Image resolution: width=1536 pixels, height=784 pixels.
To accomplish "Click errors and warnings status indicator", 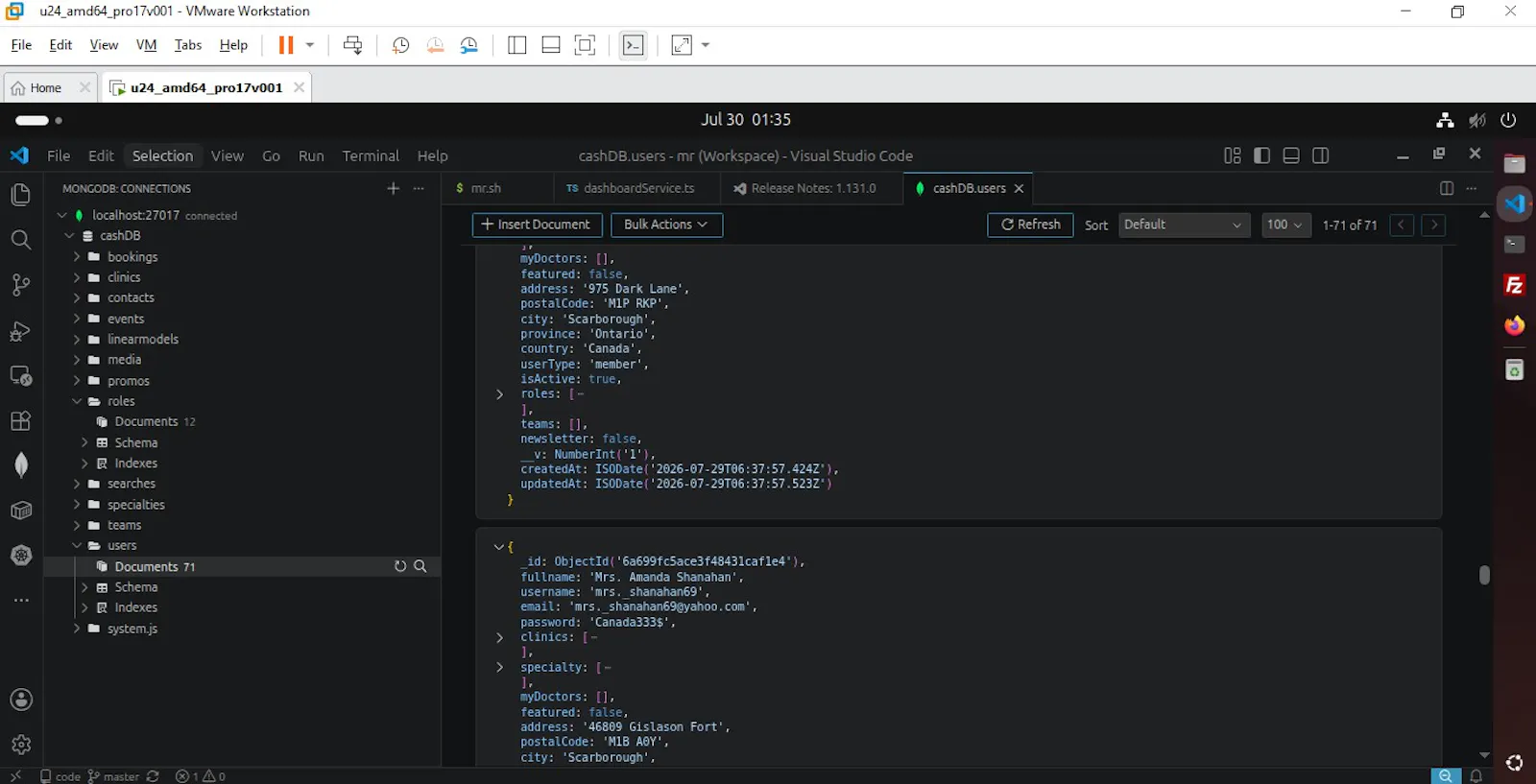I will (x=201, y=776).
